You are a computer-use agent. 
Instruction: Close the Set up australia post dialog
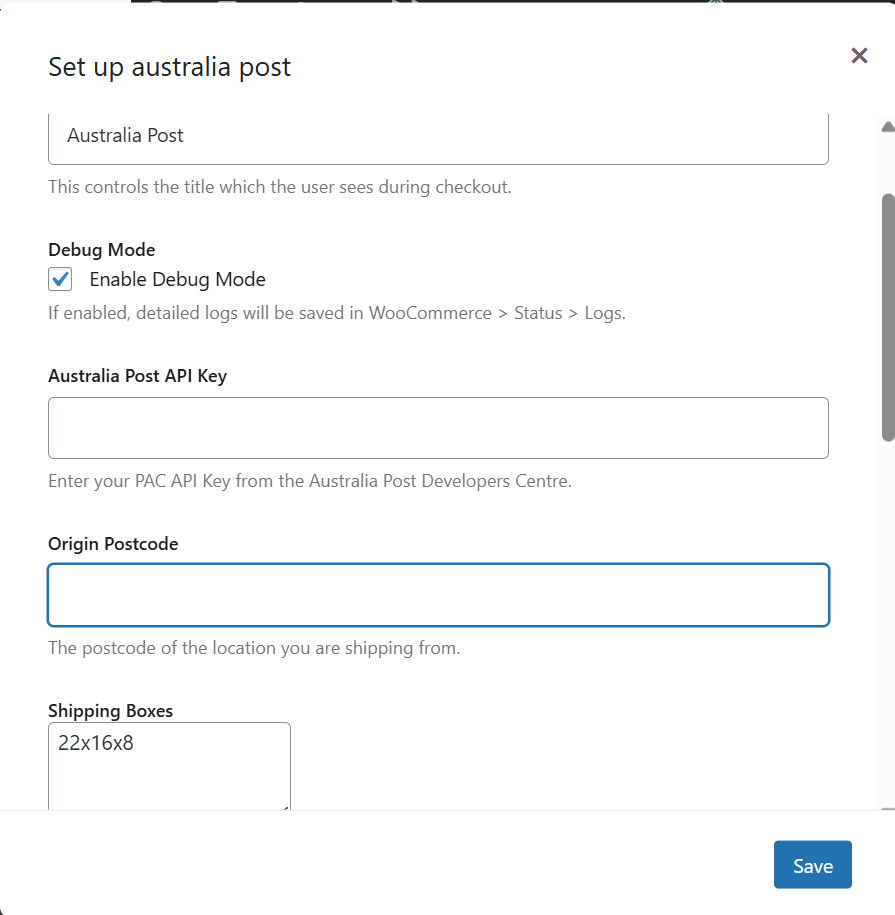pos(859,55)
